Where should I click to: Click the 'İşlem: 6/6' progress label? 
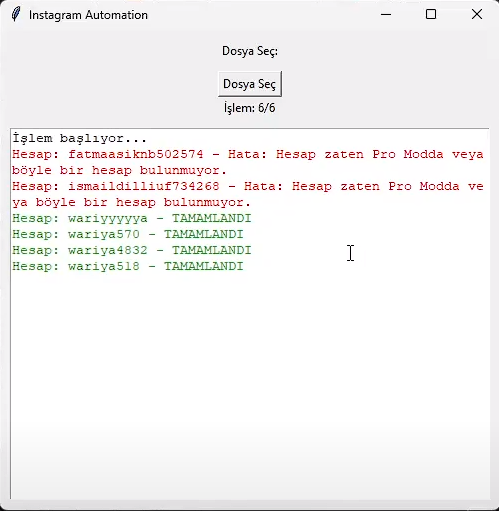(250, 108)
